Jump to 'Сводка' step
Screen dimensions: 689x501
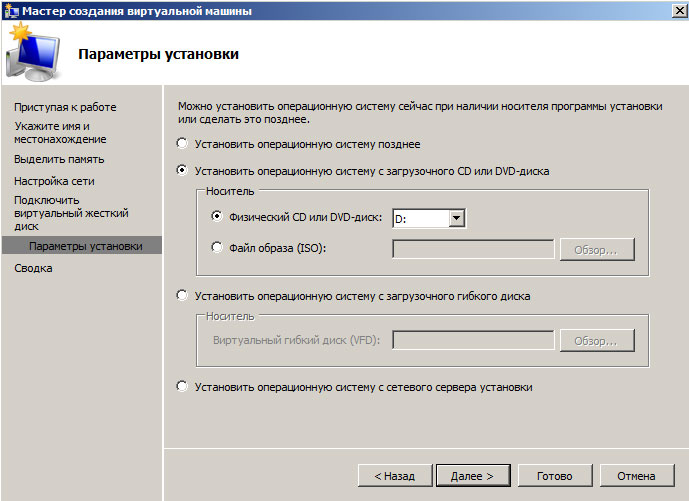pos(33,268)
